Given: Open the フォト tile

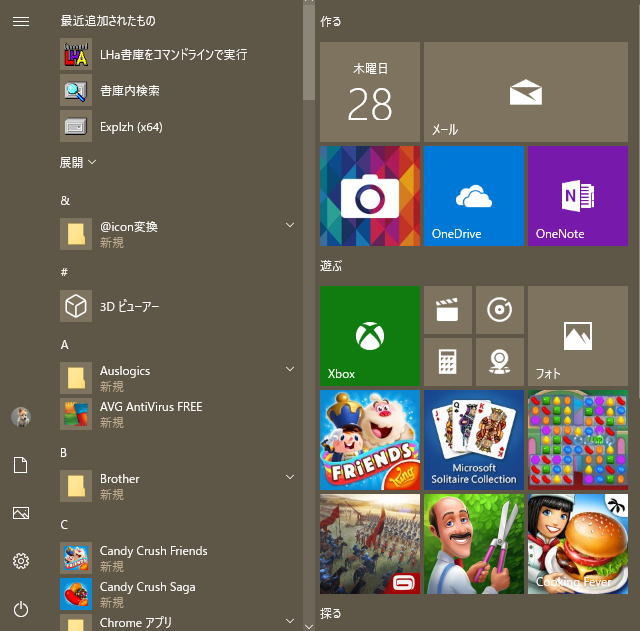Looking at the screenshot, I should (578, 336).
